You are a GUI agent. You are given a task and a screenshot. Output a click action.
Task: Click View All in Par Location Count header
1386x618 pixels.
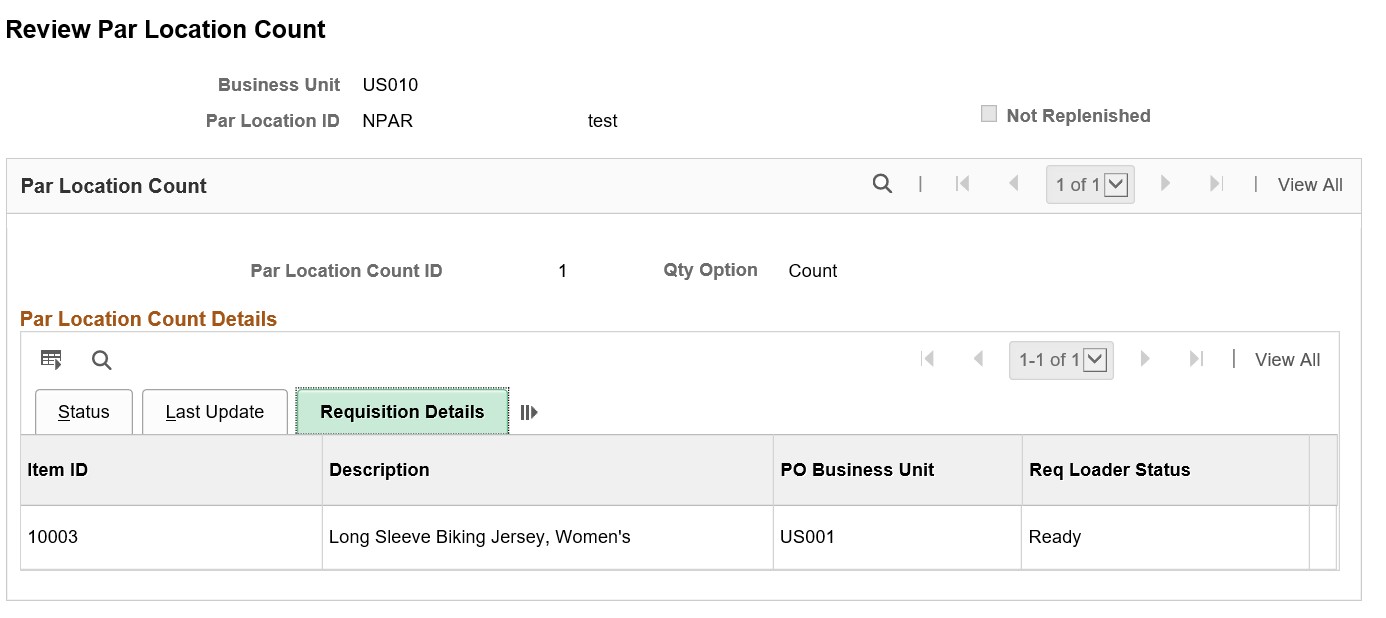pos(1310,185)
